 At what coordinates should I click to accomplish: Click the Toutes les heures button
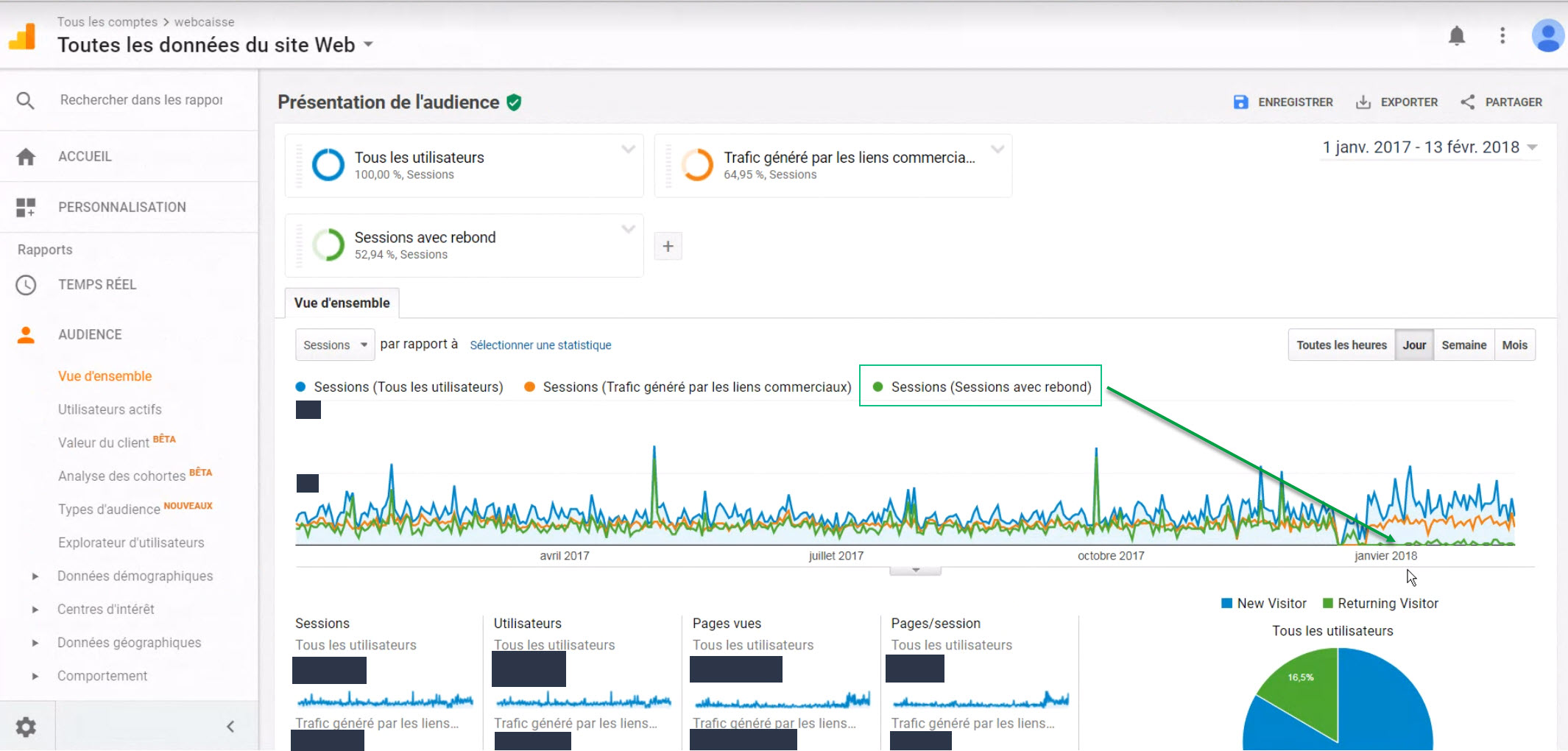(x=1341, y=345)
